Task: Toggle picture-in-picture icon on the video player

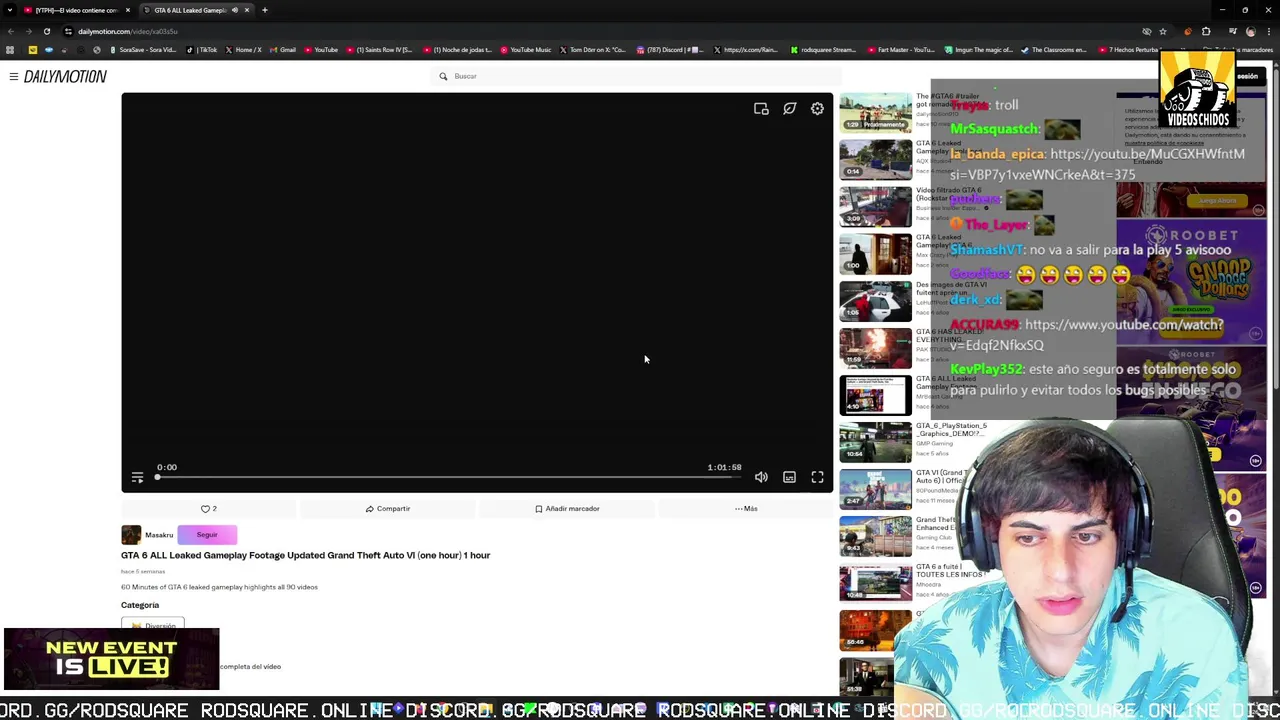Action: coord(761,109)
